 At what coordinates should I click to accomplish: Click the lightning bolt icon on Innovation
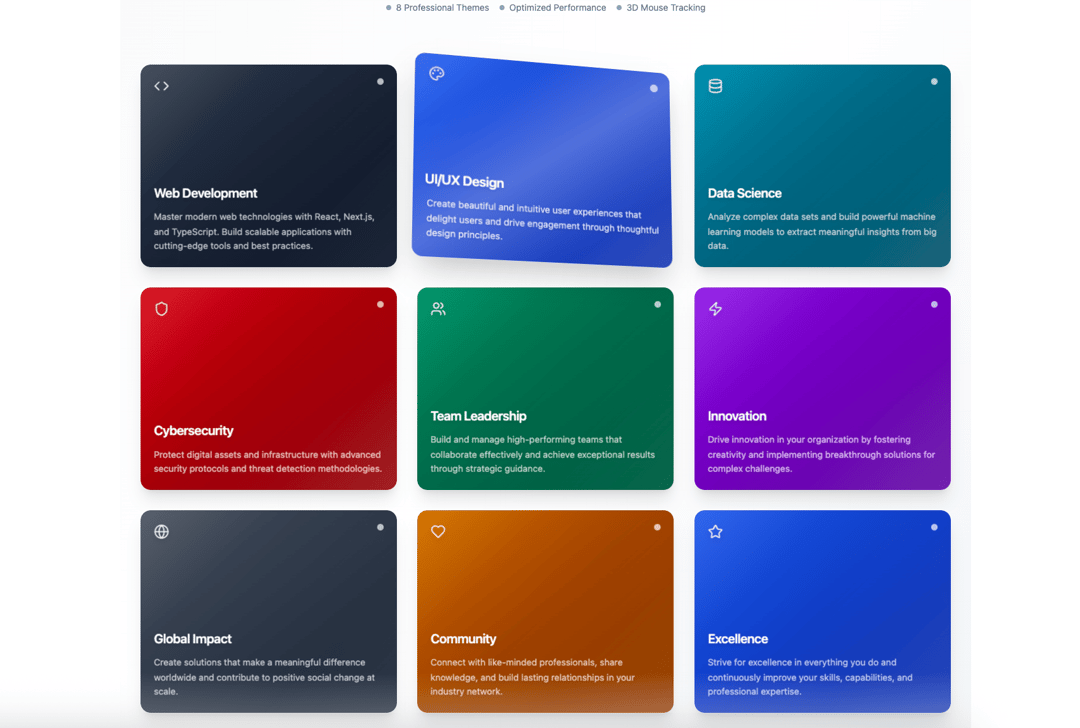point(715,309)
